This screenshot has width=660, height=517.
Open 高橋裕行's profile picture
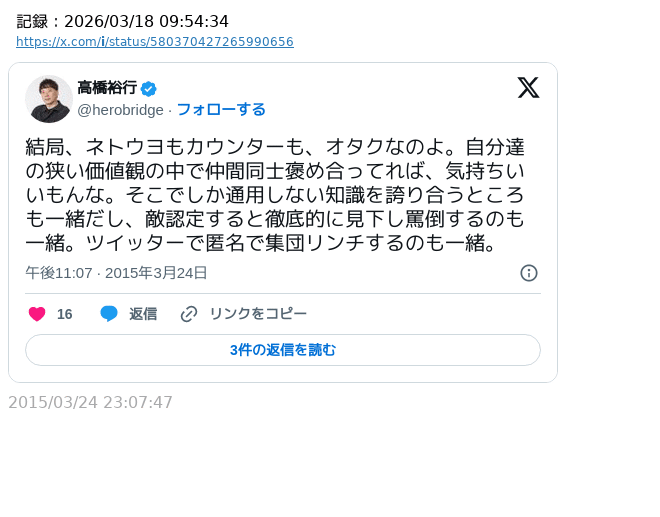(49, 99)
